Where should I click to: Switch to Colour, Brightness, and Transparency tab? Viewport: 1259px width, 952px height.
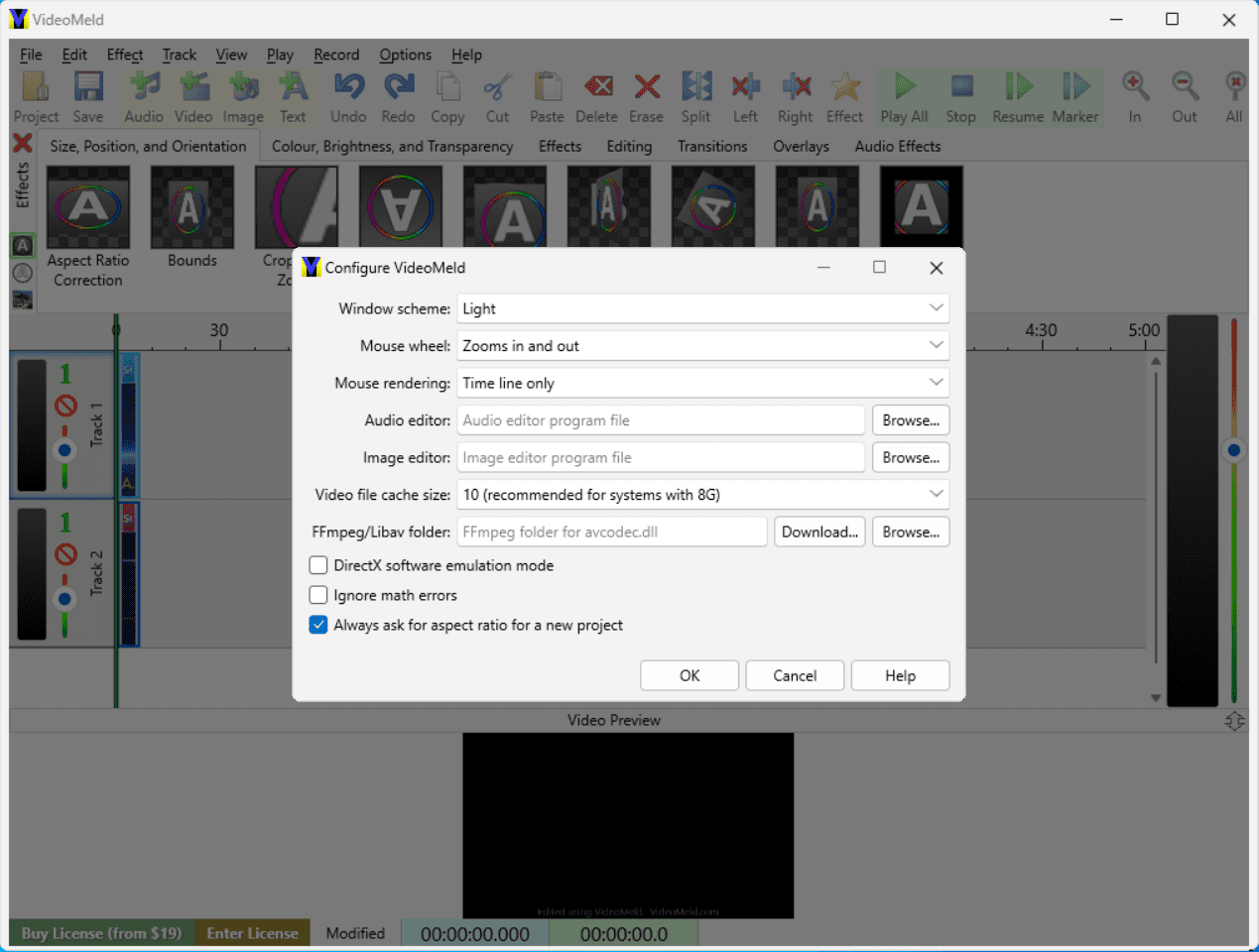(393, 146)
